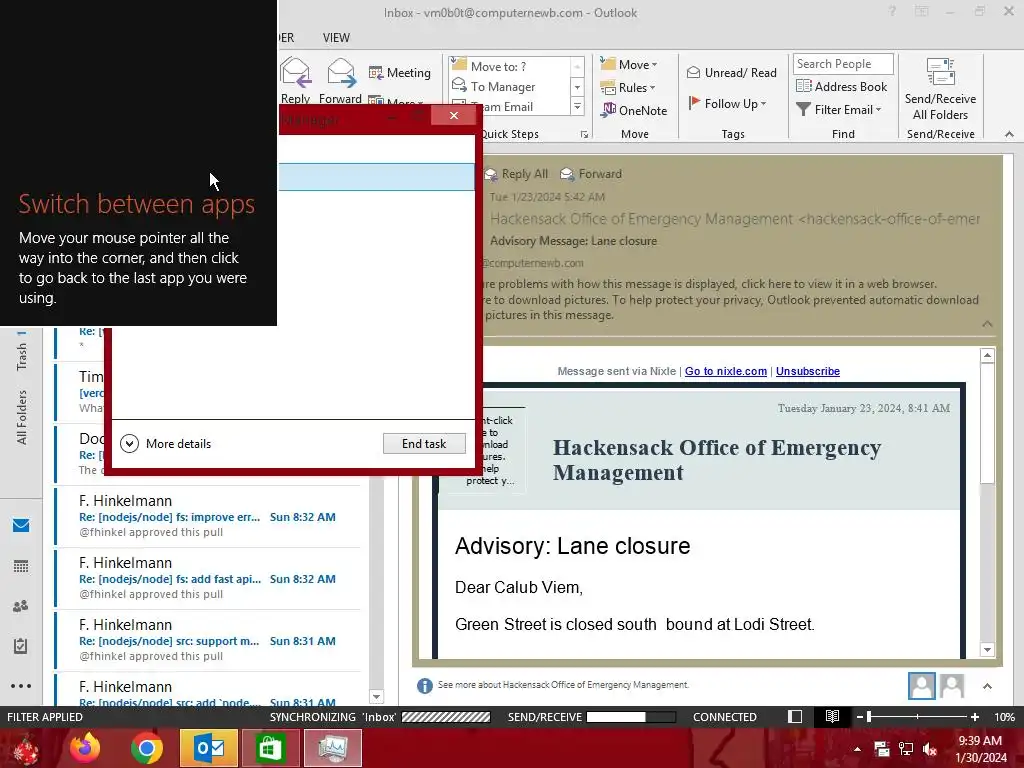
Task: Increase zoom with the plus button
Action: 975,717
